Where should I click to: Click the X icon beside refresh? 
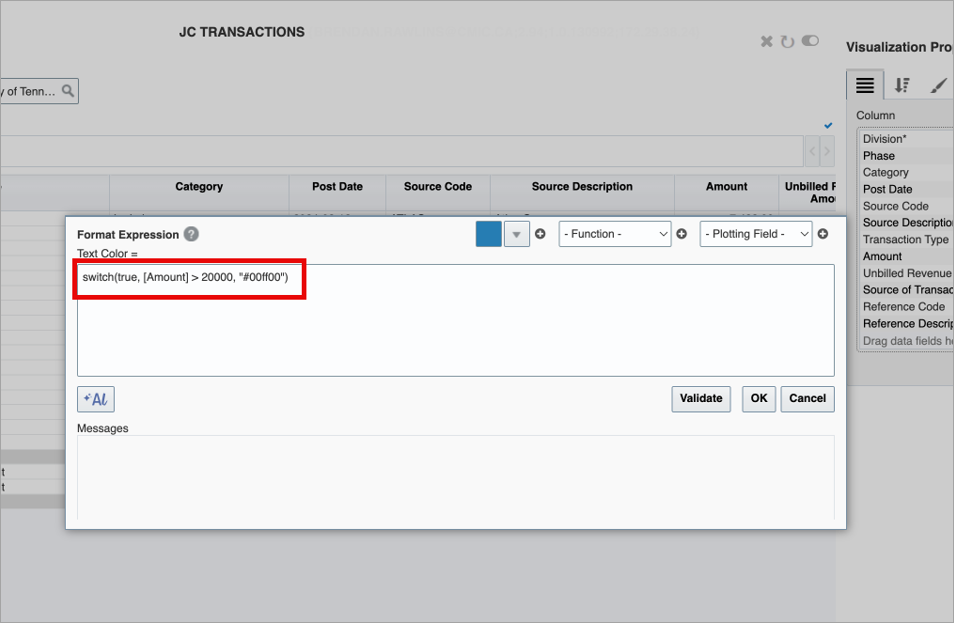point(767,41)
